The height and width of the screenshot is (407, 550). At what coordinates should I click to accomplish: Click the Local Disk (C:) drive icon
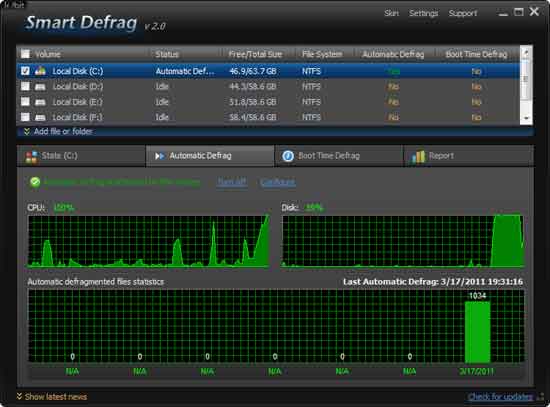pos(40,71)
